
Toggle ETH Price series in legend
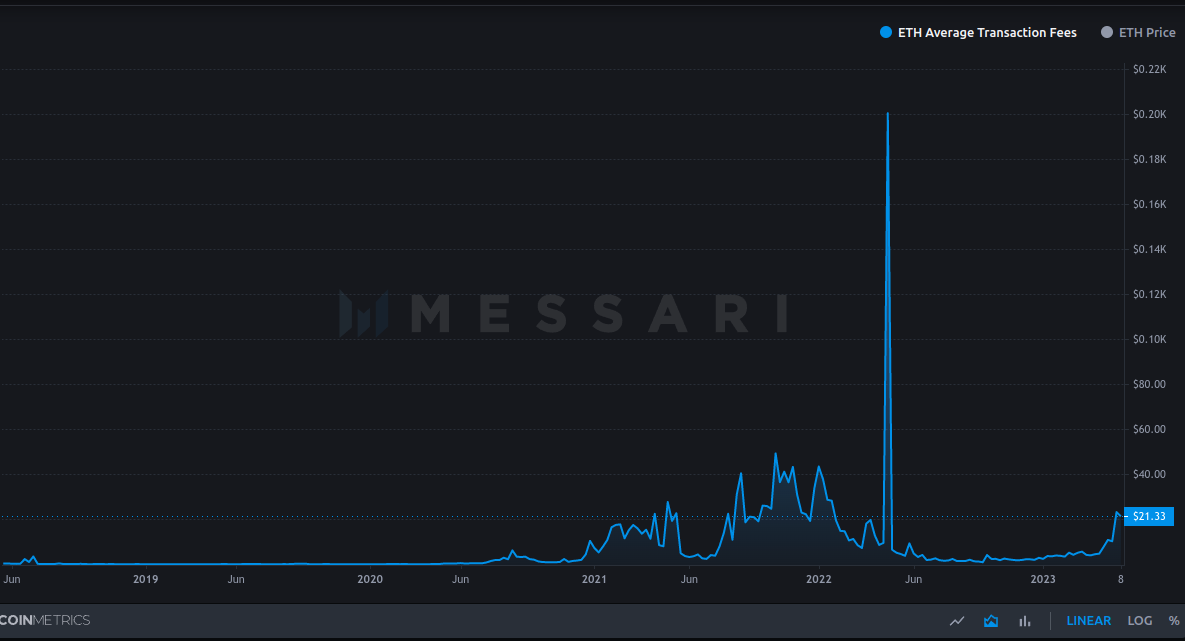[x=1138, y=33]
